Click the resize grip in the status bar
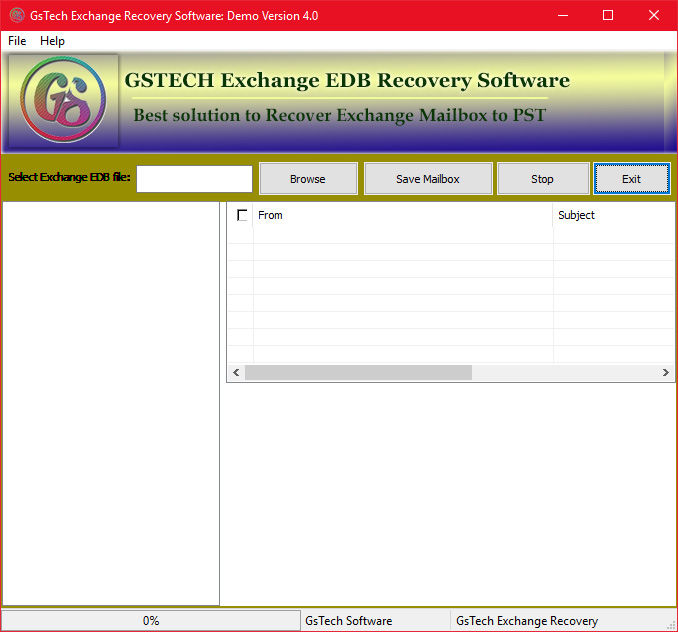The width and height of the screenshot is (678, 632). [671, 625]
